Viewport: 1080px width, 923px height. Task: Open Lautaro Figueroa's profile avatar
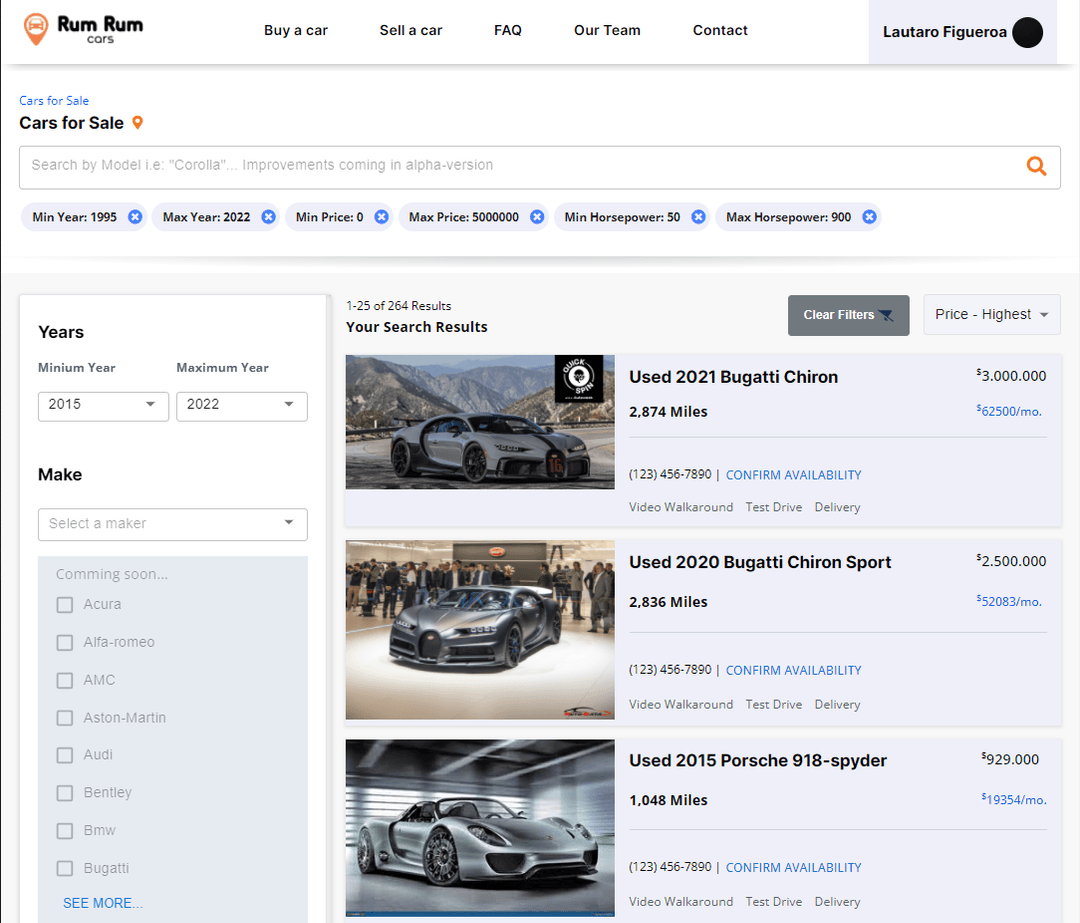point(1027,32)
